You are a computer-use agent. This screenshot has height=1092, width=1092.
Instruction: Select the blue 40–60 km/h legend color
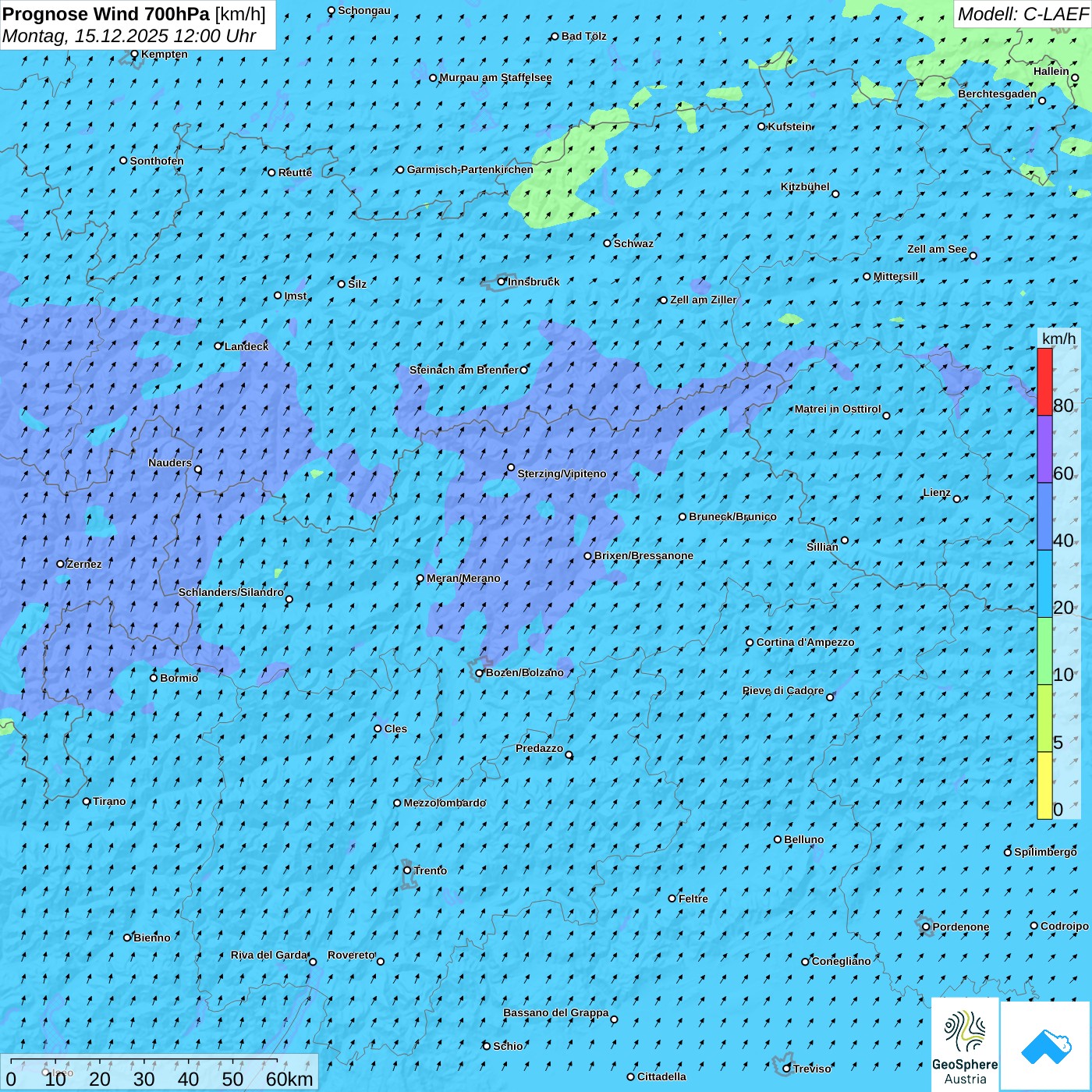pyautogui.click(x=1044, y=516)
